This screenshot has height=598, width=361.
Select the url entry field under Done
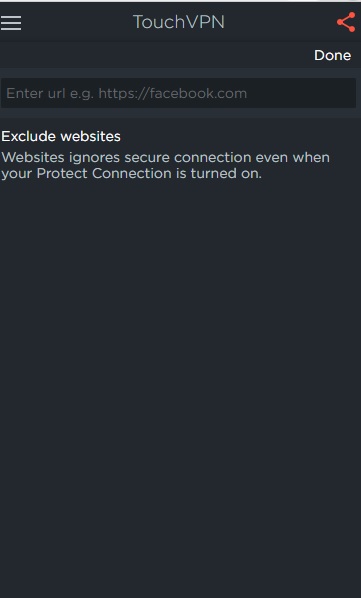tap(178, 93)
